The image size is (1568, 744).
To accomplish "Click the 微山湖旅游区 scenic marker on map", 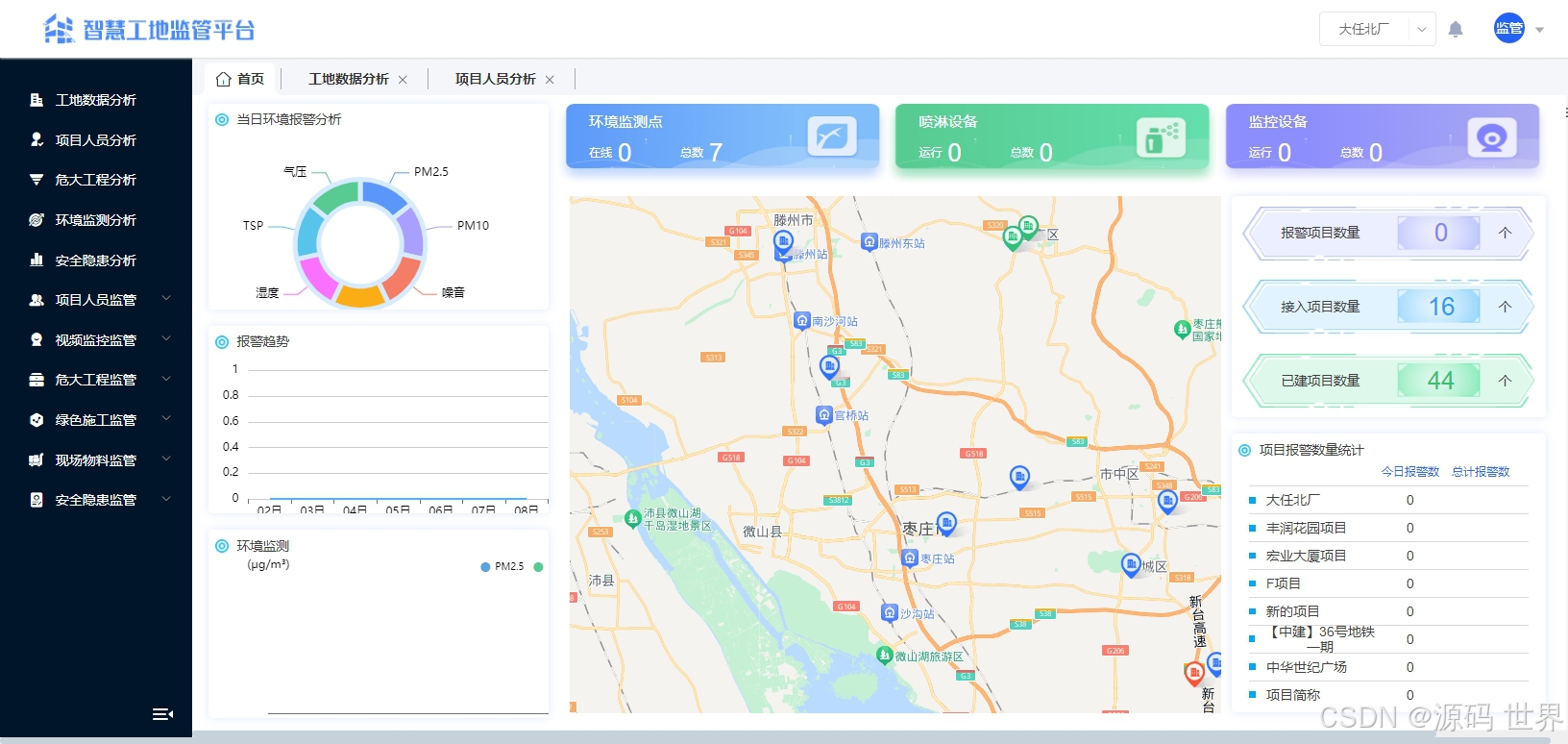I will [x=885, y=656].
